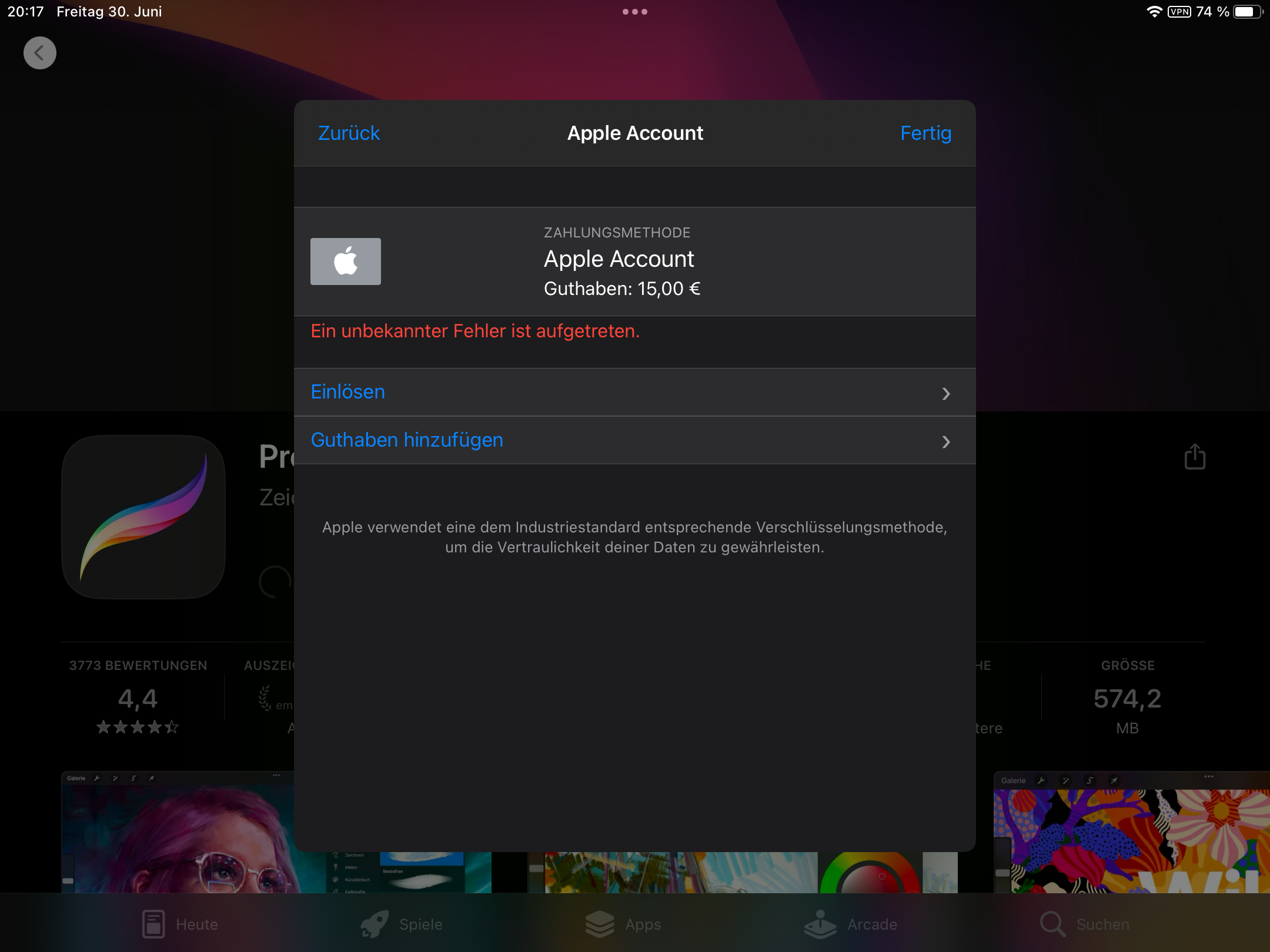Viewport: 1270px width, 952px height.
Task: Tap the laurel award icon
Action: click(265, 698)
